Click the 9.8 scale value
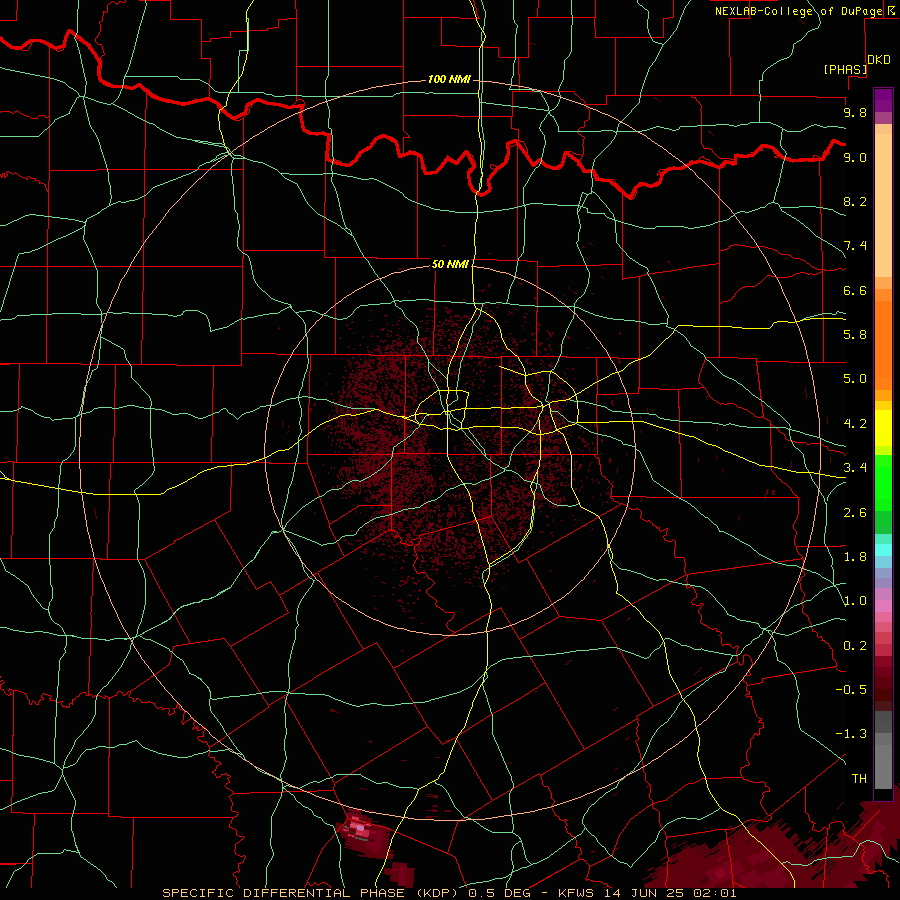 [x=855, y=112]
